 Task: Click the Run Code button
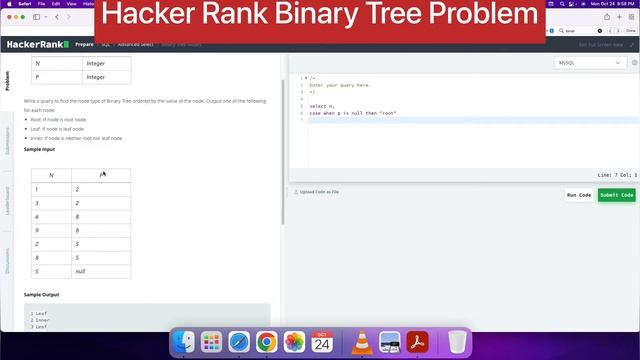click(x=579, y=195)
